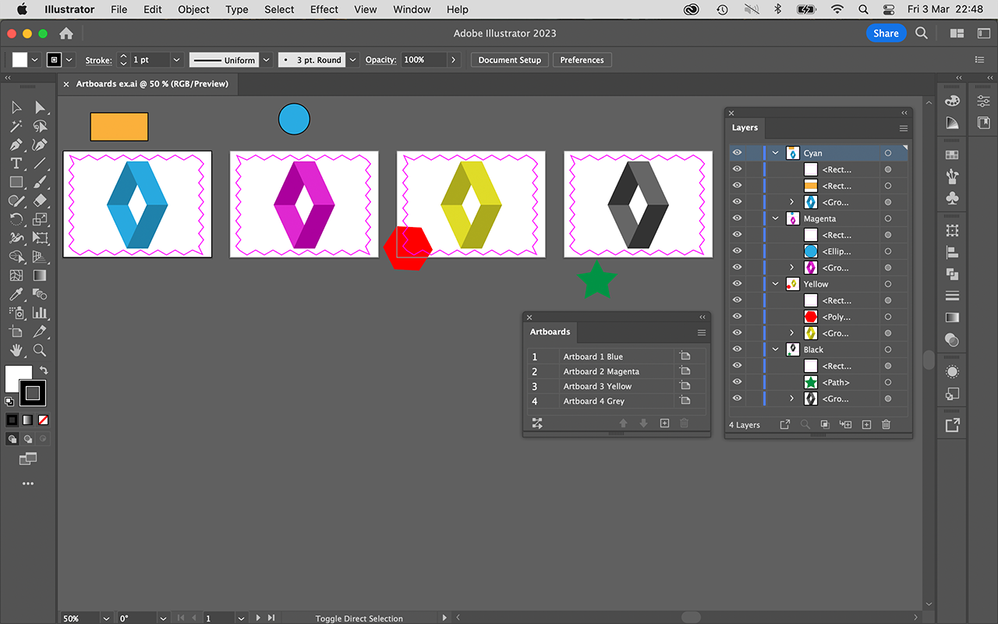Screen dimensions: 998x624
Task: Click the black stroke swatch in toolbar
Action: coord(32,393)
